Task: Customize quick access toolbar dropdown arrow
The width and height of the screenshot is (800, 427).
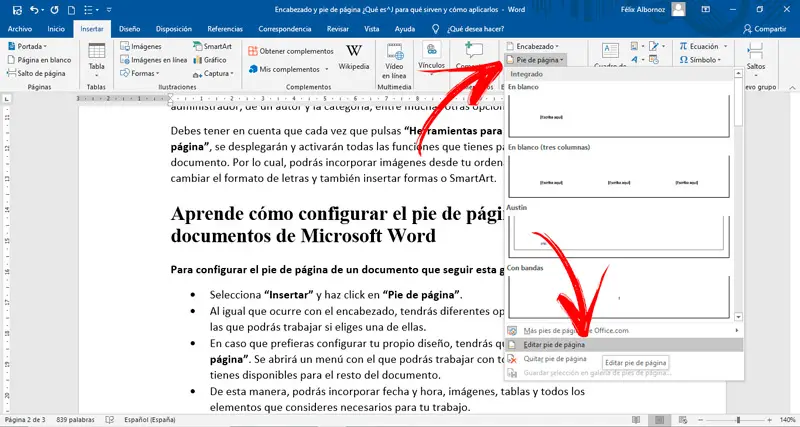Action: [109, 10]
